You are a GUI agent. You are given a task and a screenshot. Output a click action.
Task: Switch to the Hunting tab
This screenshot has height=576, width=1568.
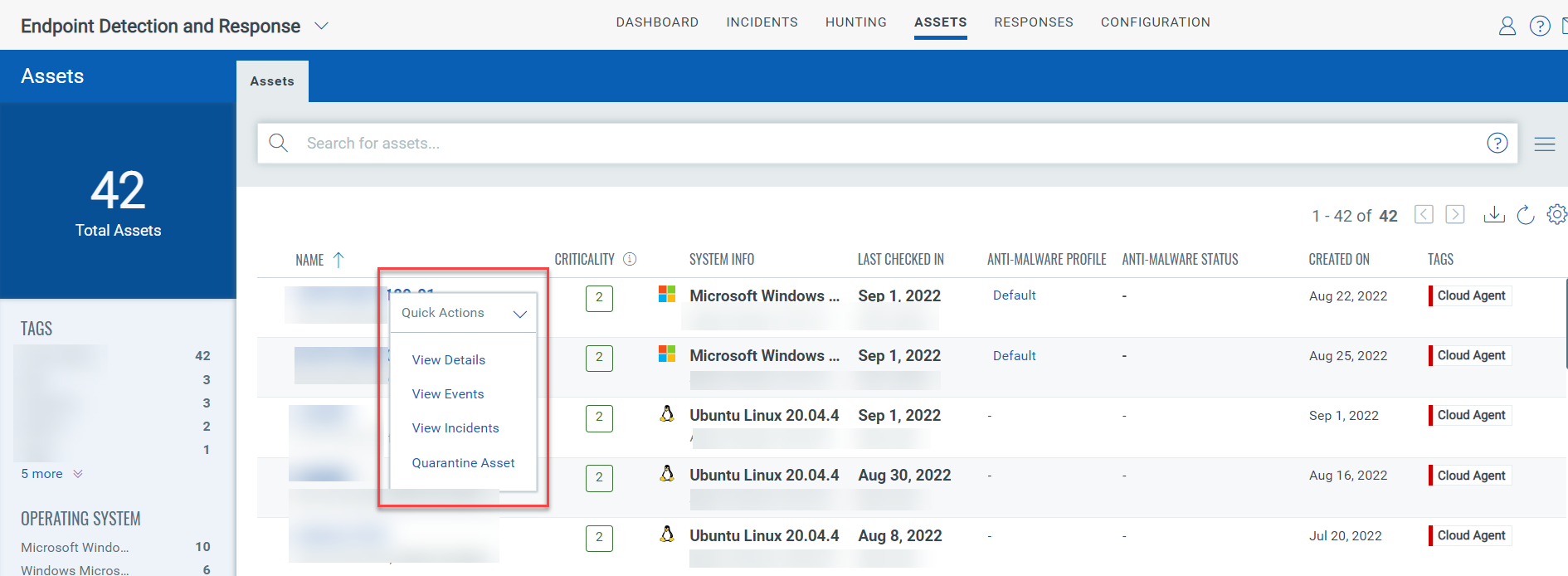tap(856, 22)
